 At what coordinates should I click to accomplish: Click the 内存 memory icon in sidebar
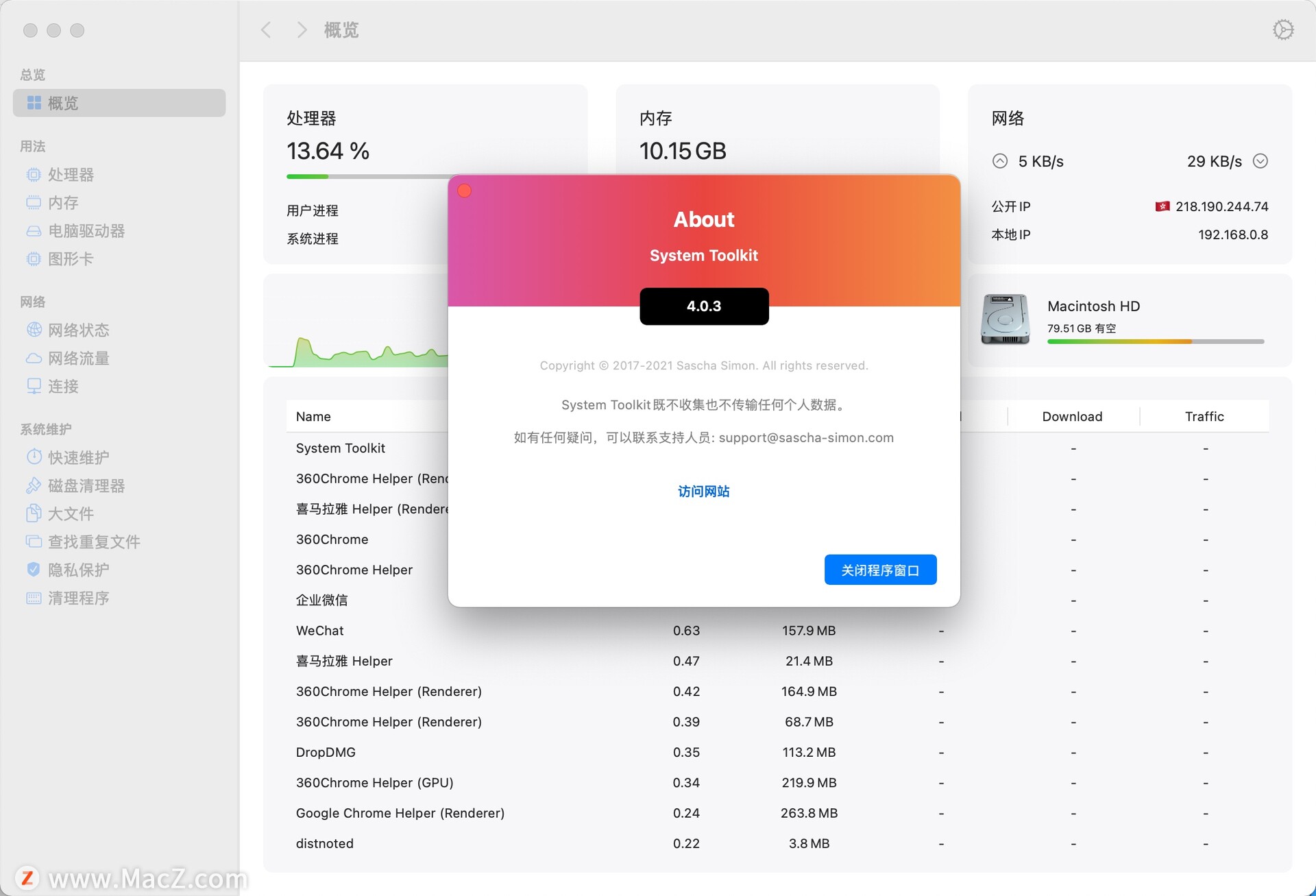pos(34,202)
